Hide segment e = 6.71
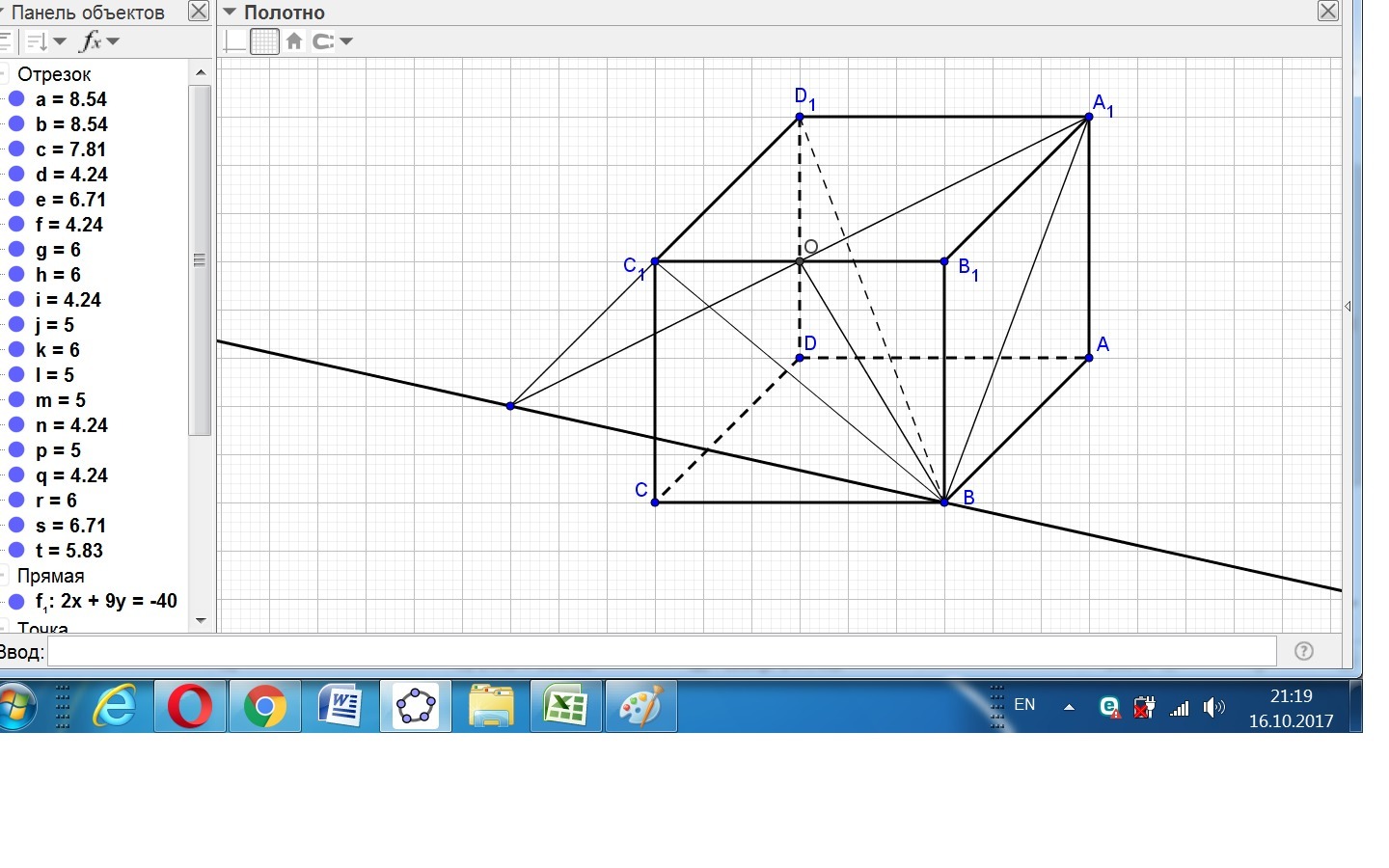The height and width of the screenshot is (868, 1389). coord(16,200)
